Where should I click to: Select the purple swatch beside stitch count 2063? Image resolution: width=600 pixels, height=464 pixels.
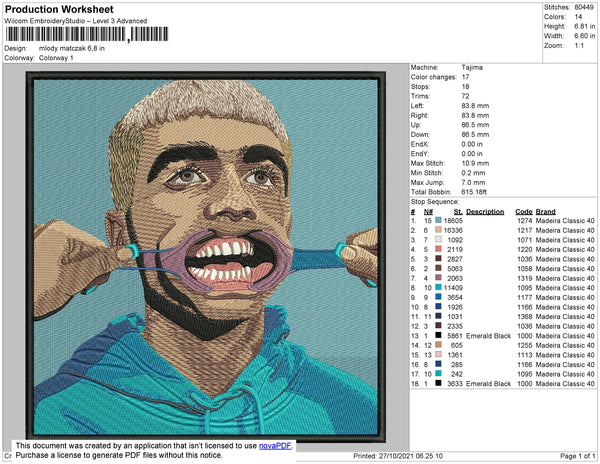pos(438,278)
